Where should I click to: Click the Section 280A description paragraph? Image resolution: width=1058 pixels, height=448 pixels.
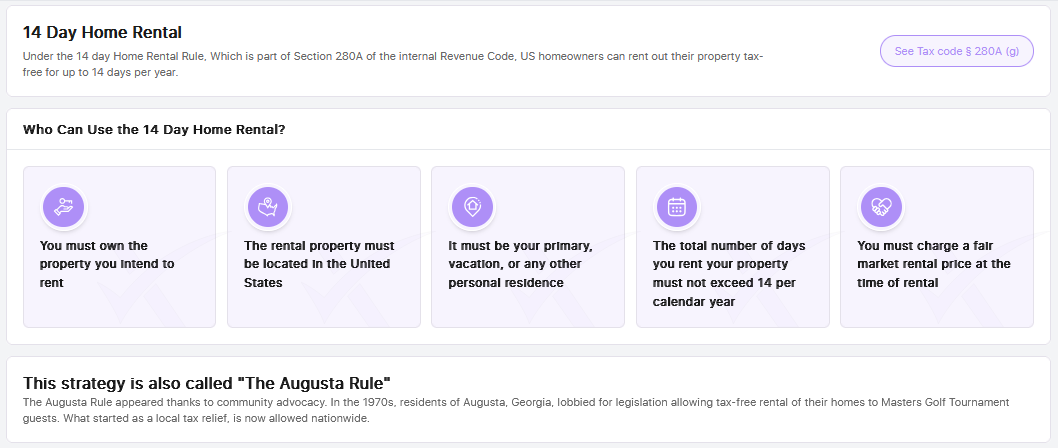coord(393,65)
